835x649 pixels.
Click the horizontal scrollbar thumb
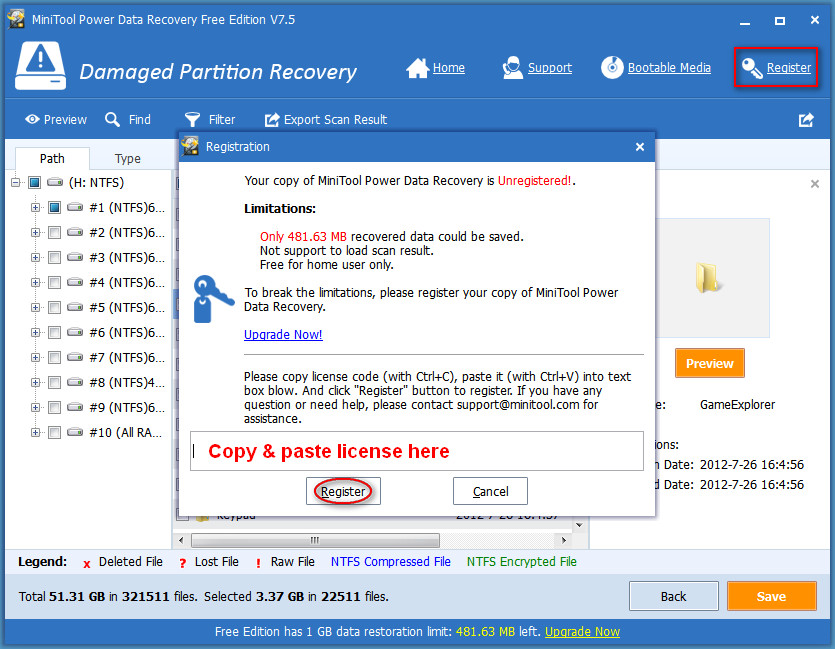[x=315, y=540]
